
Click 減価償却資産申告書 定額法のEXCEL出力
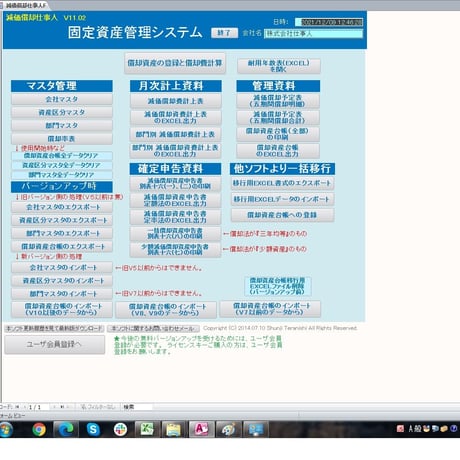coord(175,200)
